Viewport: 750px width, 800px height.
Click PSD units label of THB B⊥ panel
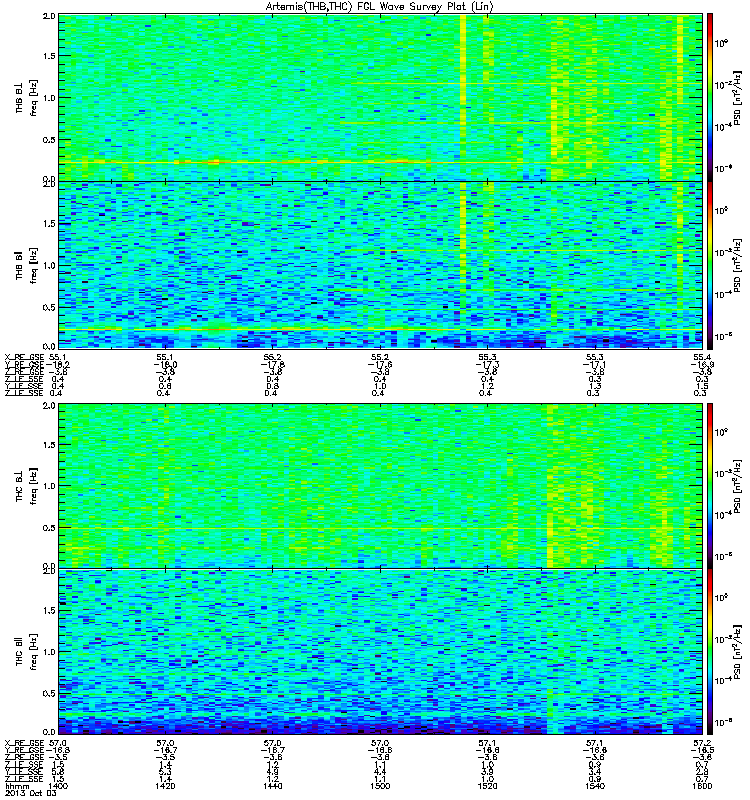[738, 97]
